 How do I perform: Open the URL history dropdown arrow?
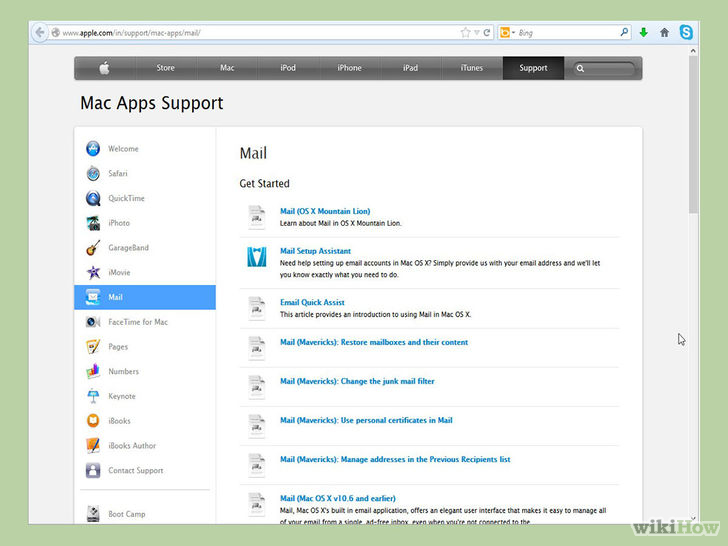[x=476, y=32]
